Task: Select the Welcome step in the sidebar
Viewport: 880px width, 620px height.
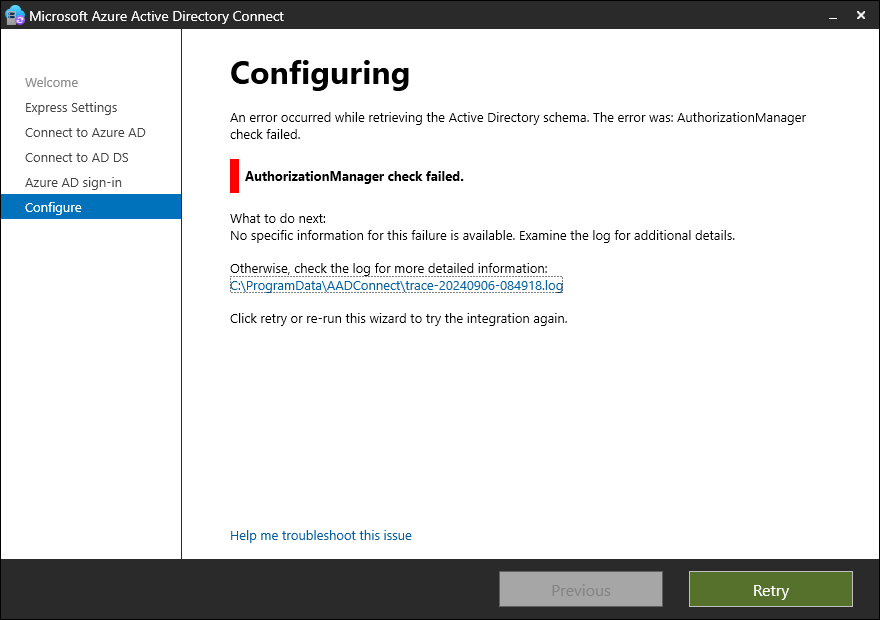Action: (x=50, y=82)
